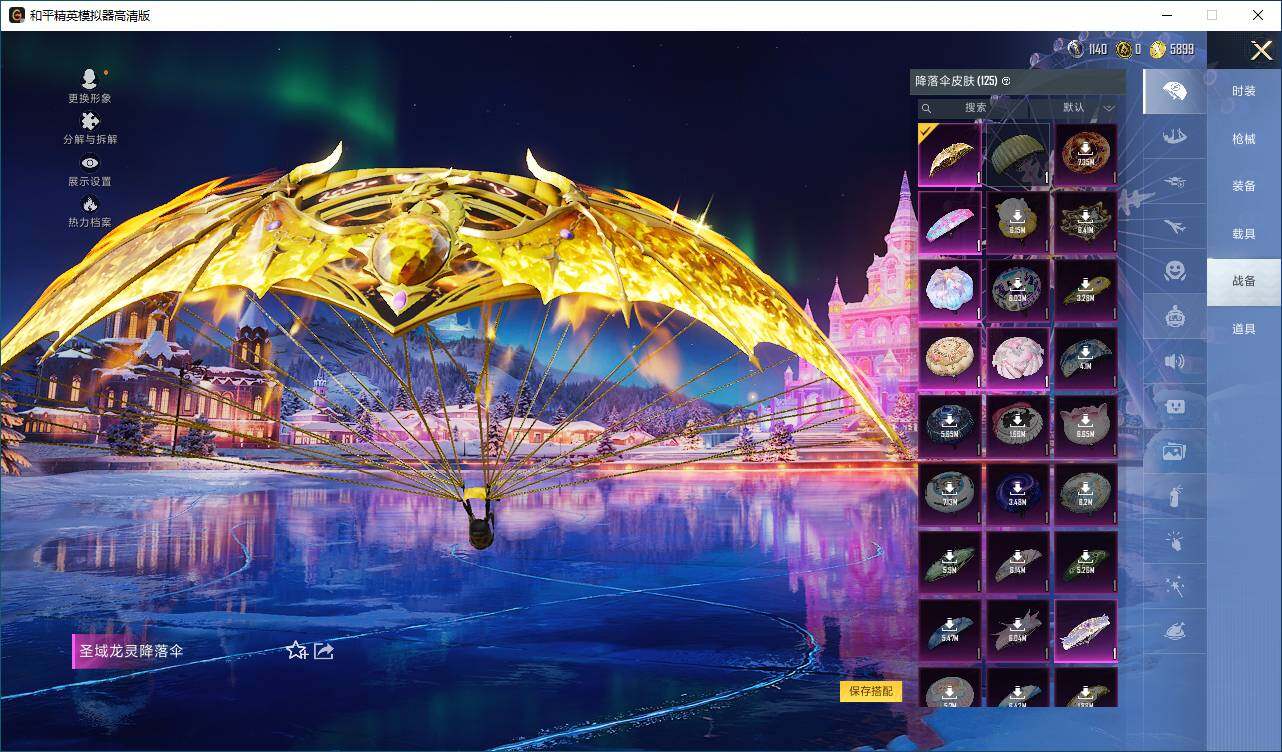Expand the 默认 sort dropdown

[1088, 108]
